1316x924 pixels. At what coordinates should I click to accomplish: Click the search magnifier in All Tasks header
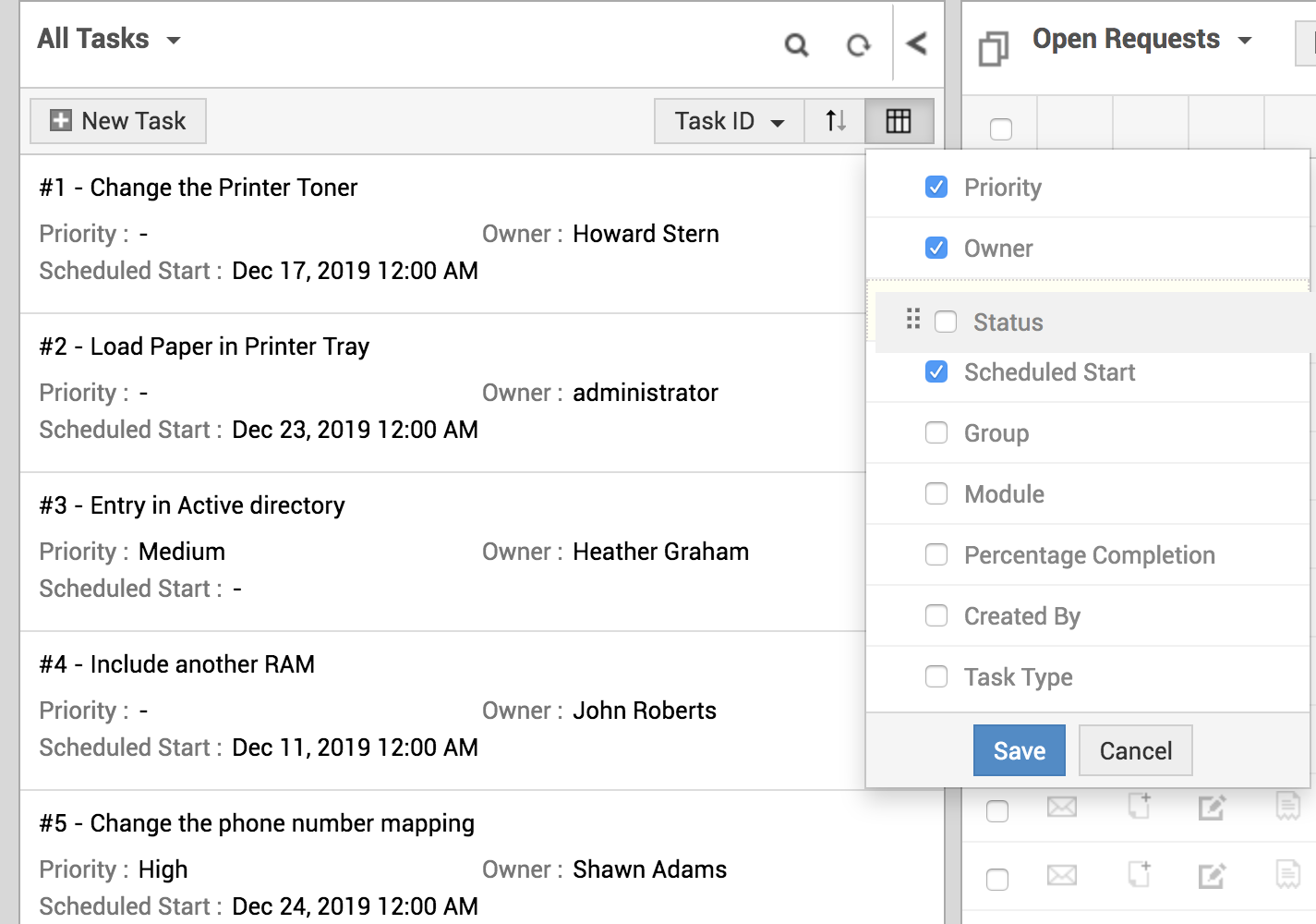click(796, 44)
